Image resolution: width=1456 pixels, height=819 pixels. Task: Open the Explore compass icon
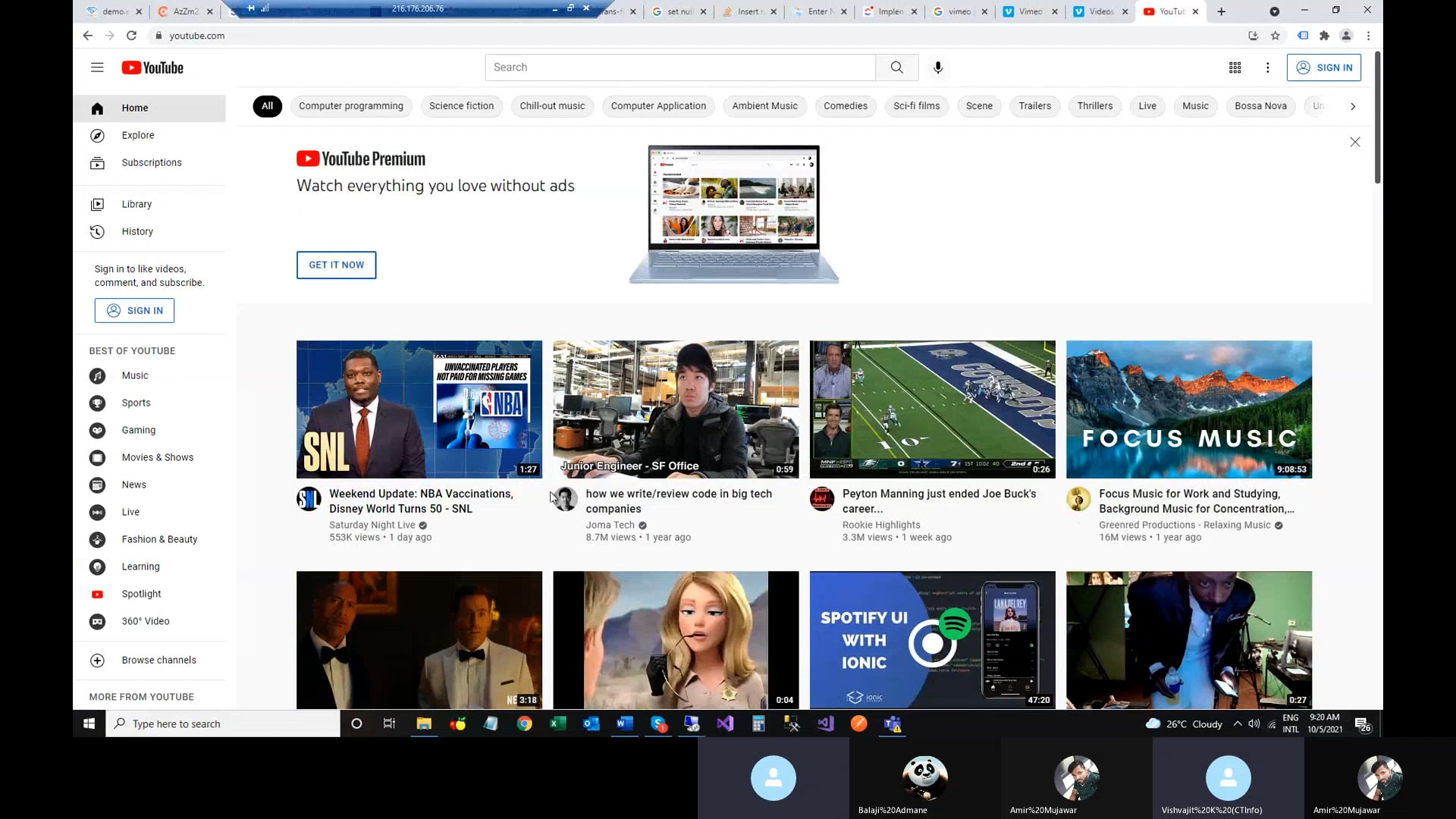[x=97, y=135]
